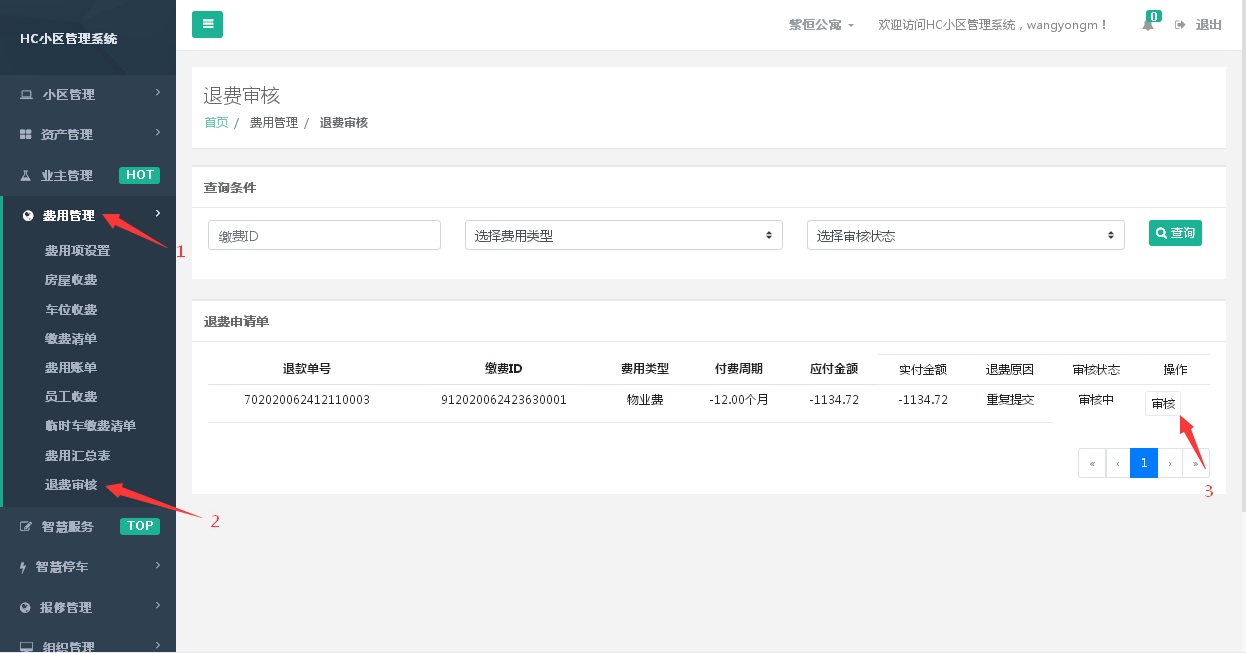Expand the 报修管理 chevron
Viewport: 1246px width, 653px height.
click(158, 606)
